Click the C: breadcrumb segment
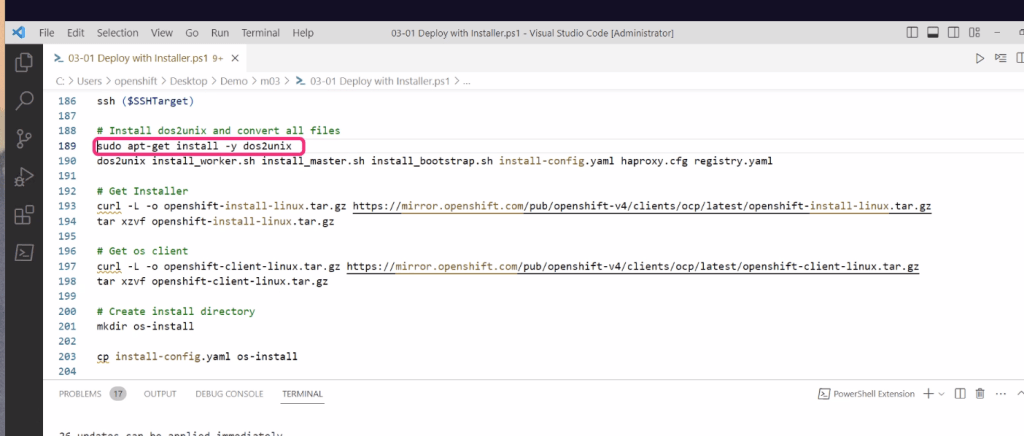The image size is (1024, 436). [60, 81]
